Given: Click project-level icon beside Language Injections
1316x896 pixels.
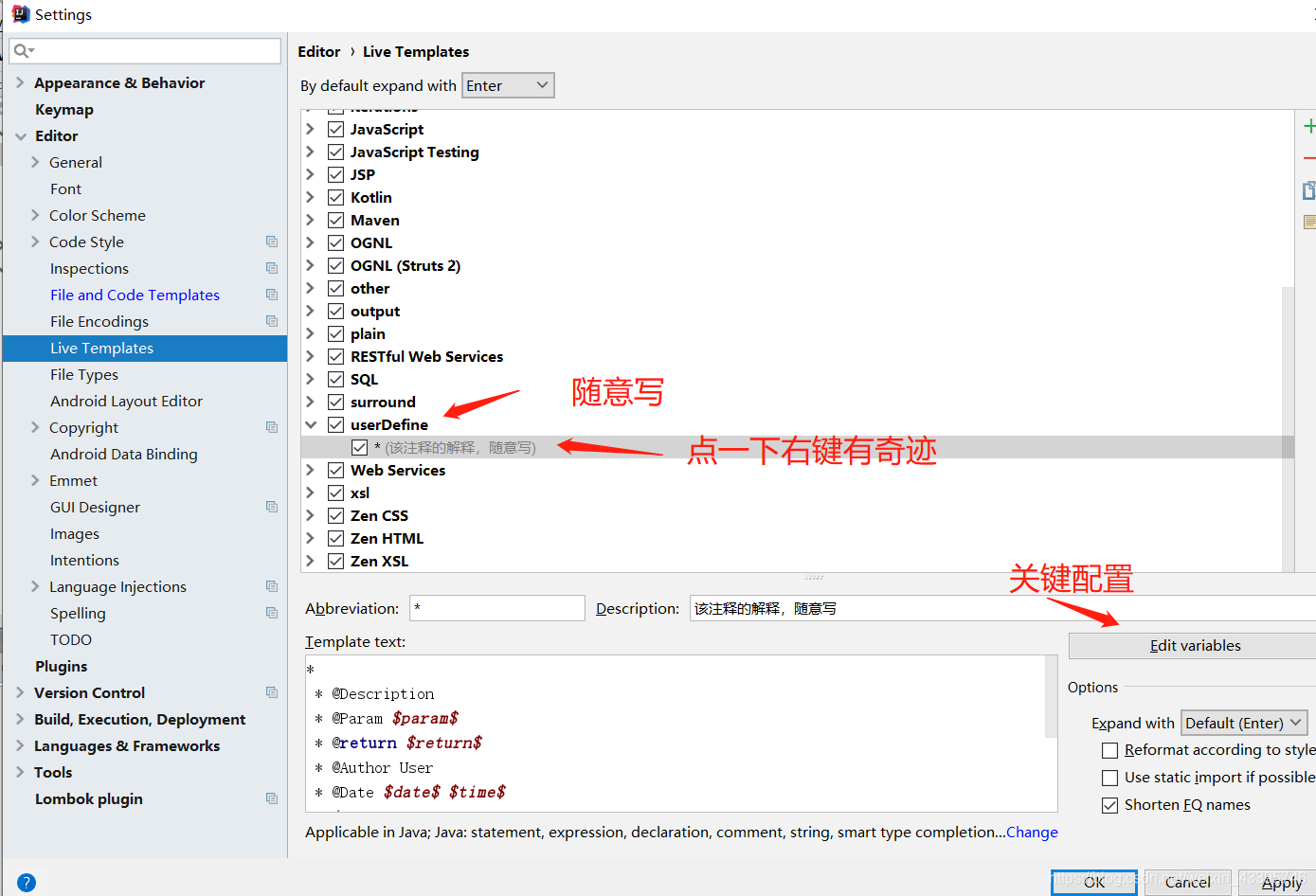Looking at the screenshot, I should [272, 586].
